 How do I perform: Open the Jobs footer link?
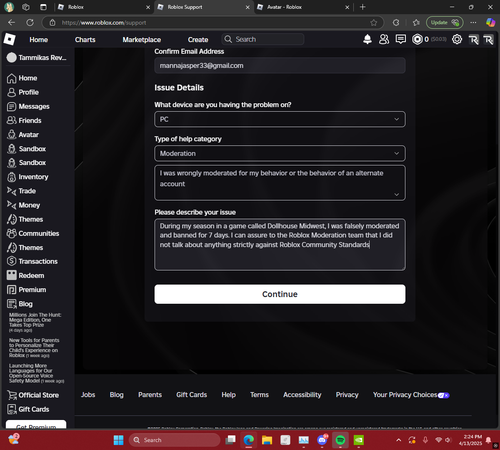(x=88, y=395)
